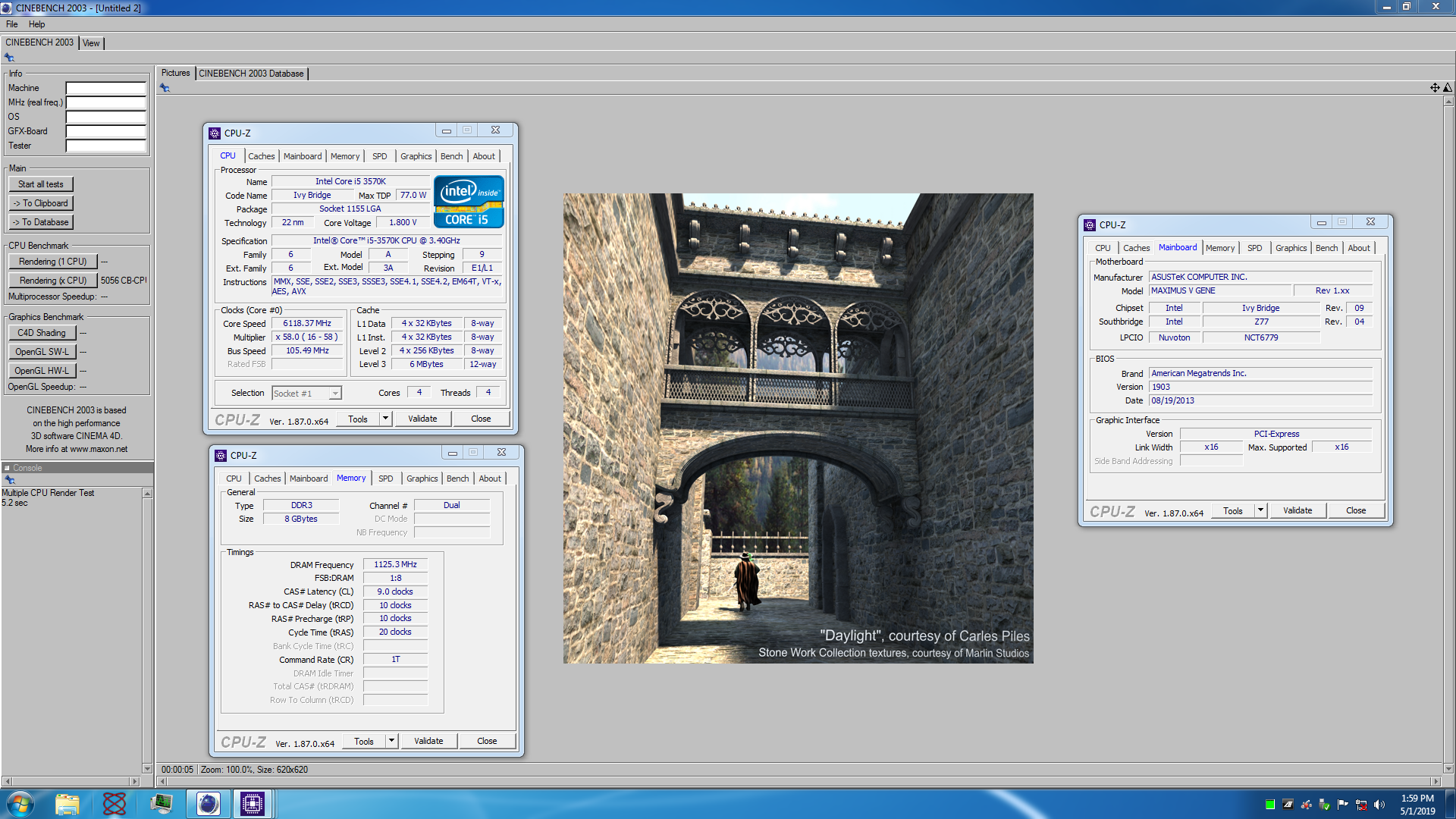Switch to the CPU-Z taskbar icon
The image size is (1456, 819).
click(253, 804)
